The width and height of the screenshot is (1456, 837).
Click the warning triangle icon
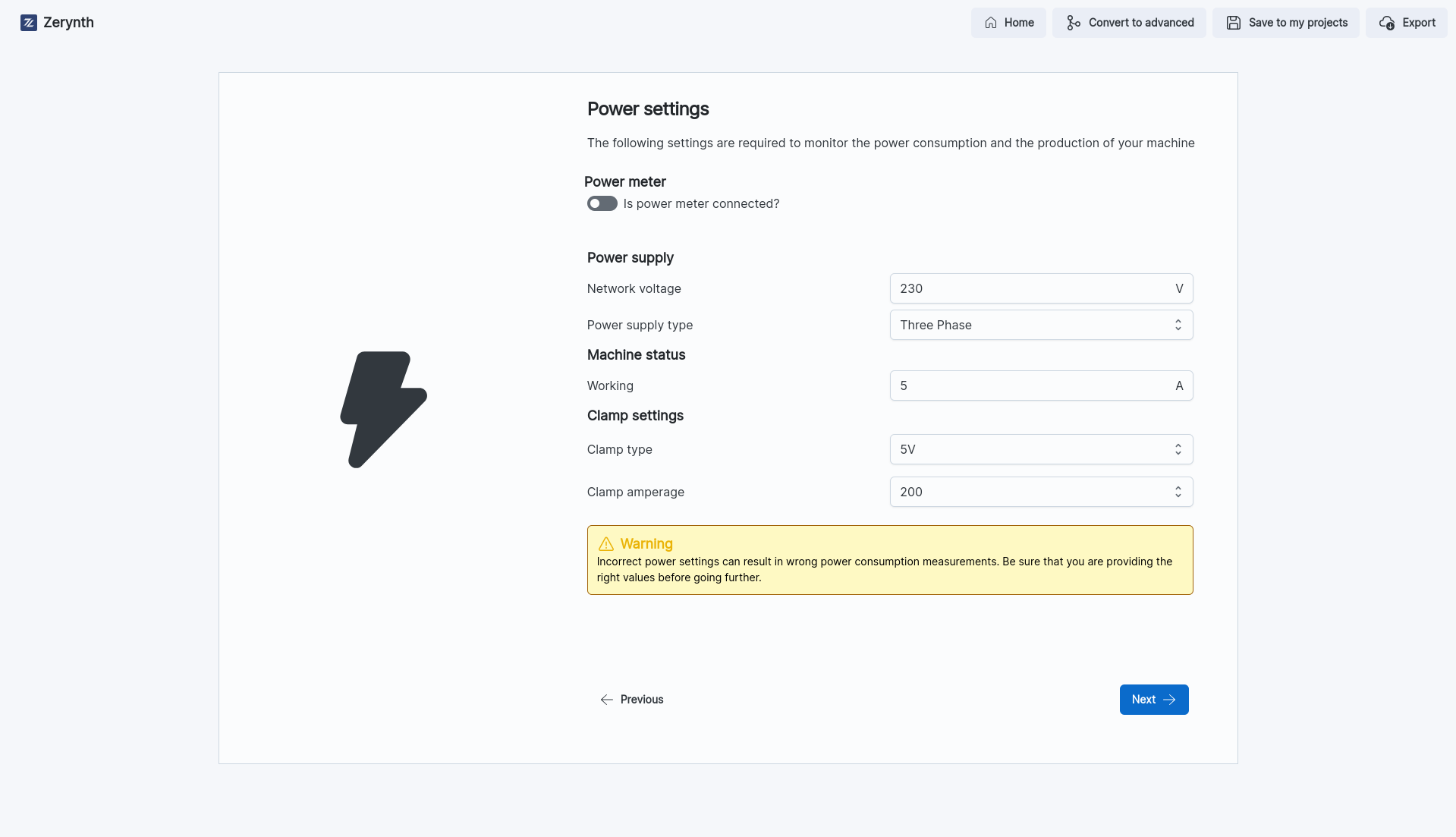606,544
